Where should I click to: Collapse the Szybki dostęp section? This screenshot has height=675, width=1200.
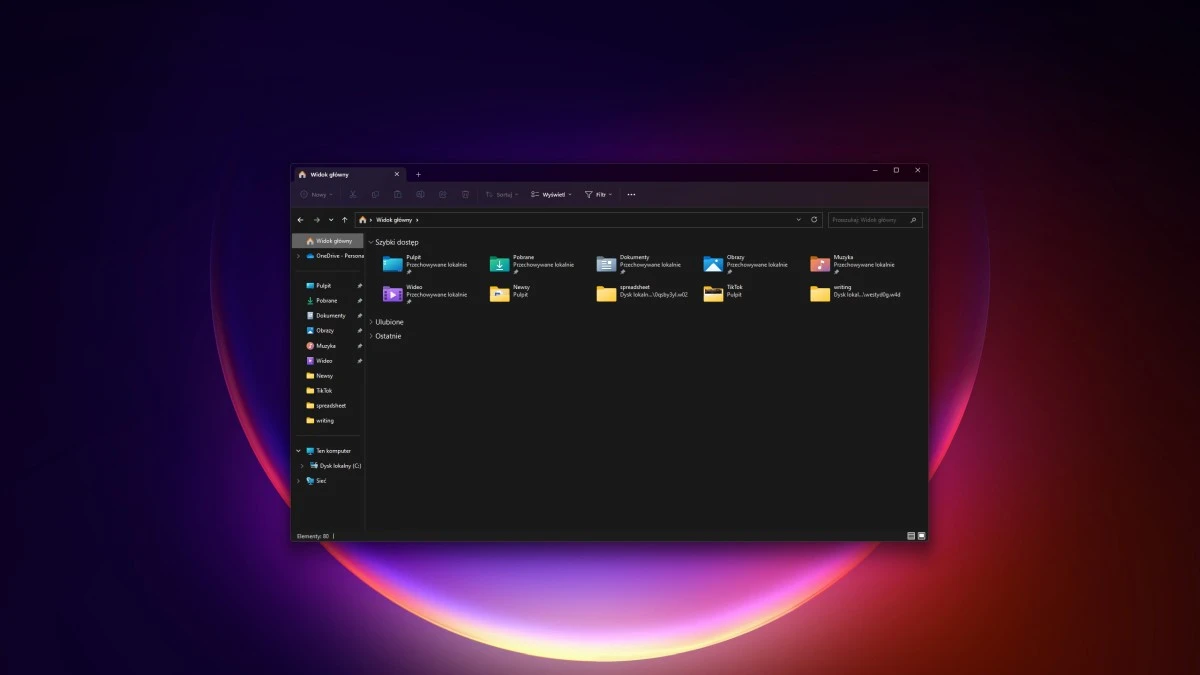[x=371, y=241]
